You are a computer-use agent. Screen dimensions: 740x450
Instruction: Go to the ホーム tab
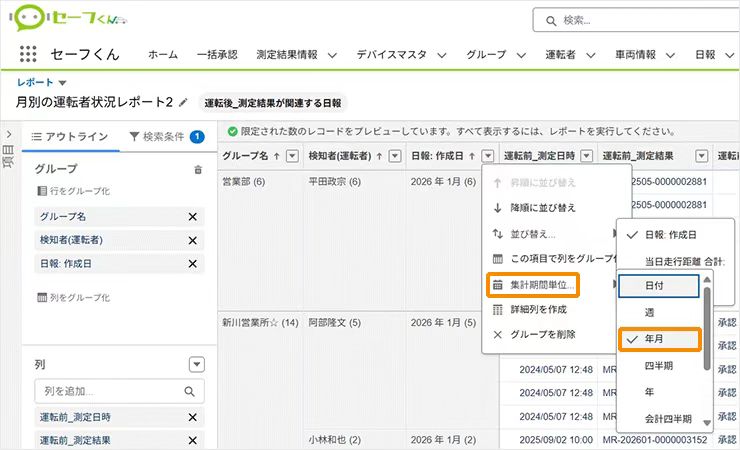coord(163,55)
